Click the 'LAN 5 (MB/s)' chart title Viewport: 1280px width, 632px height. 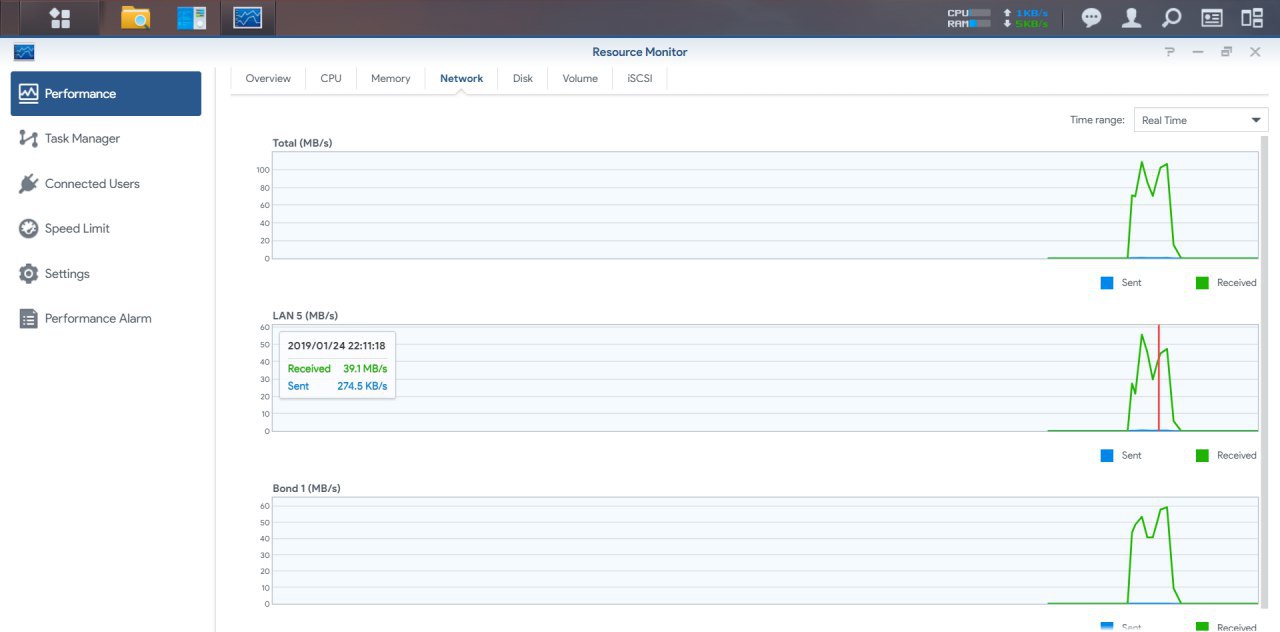coord(306,316)
